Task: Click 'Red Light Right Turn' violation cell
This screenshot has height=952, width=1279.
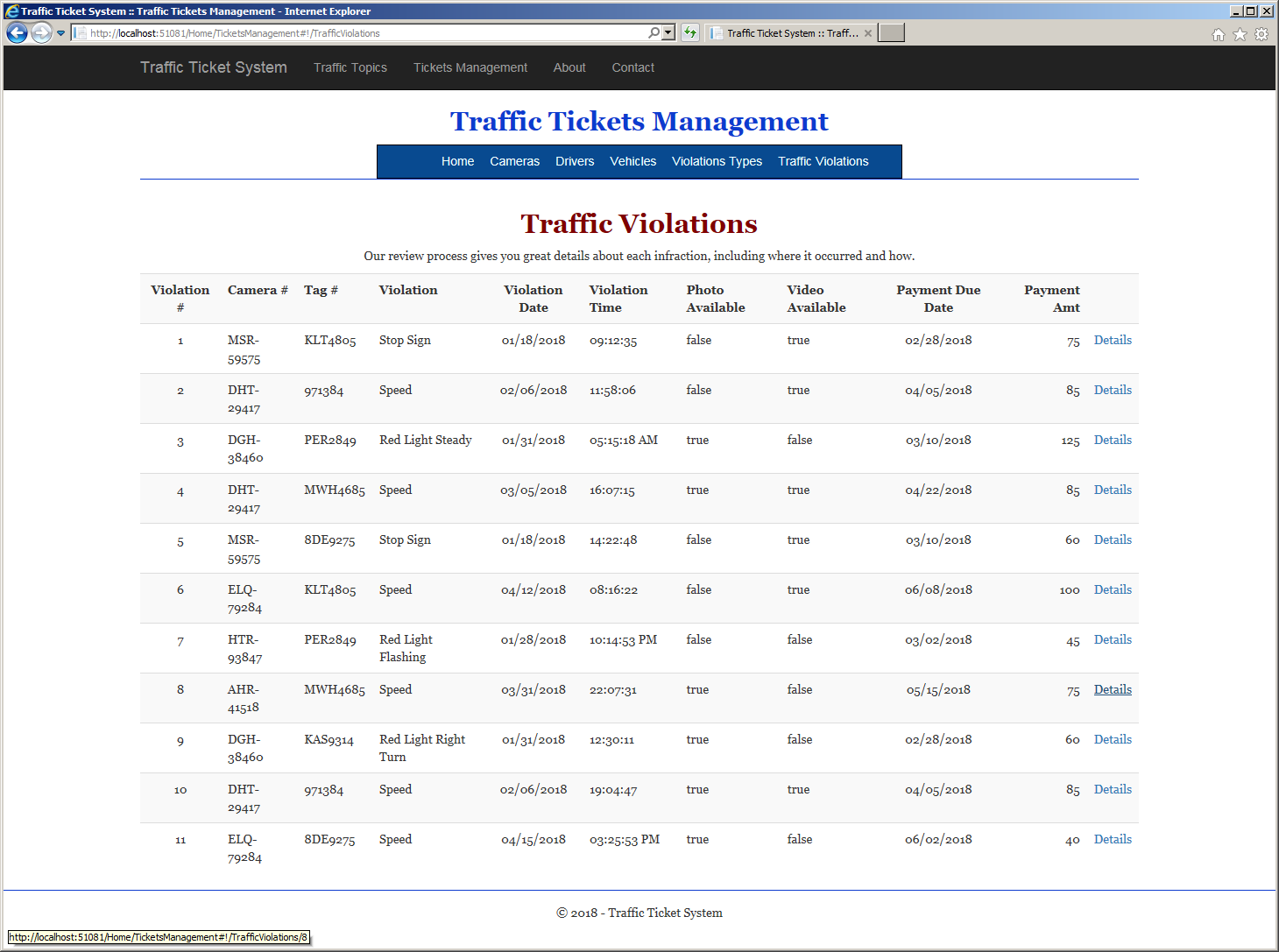Action: [422, 748]
